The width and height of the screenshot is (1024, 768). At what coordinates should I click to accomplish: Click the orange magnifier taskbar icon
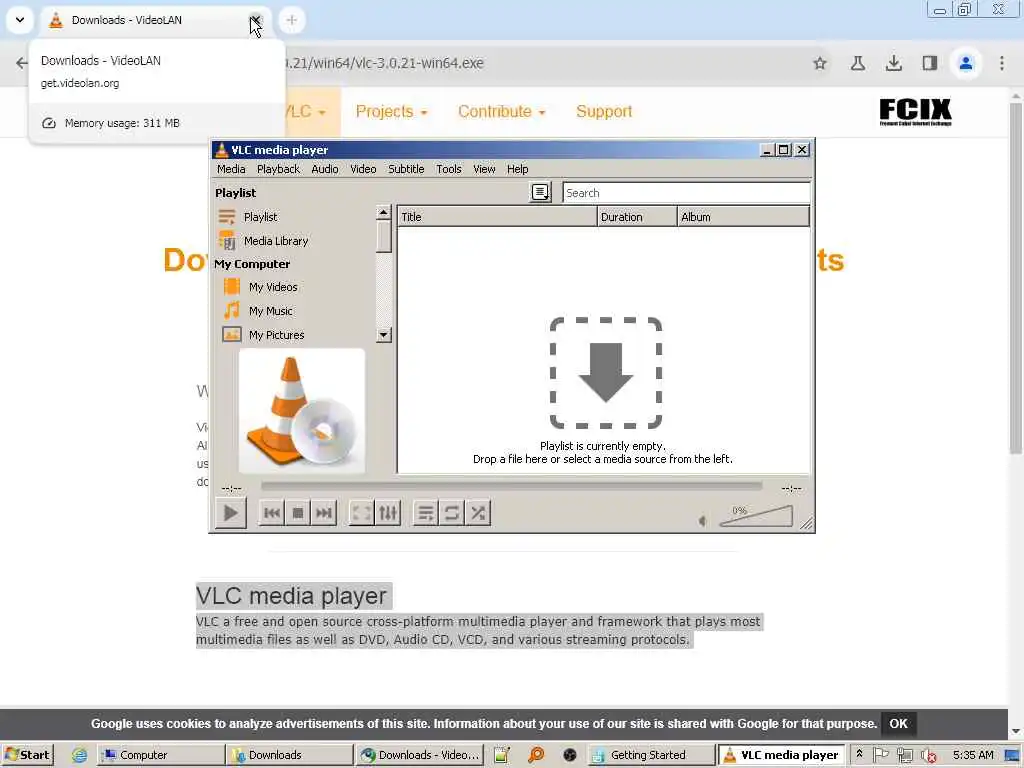536,756
